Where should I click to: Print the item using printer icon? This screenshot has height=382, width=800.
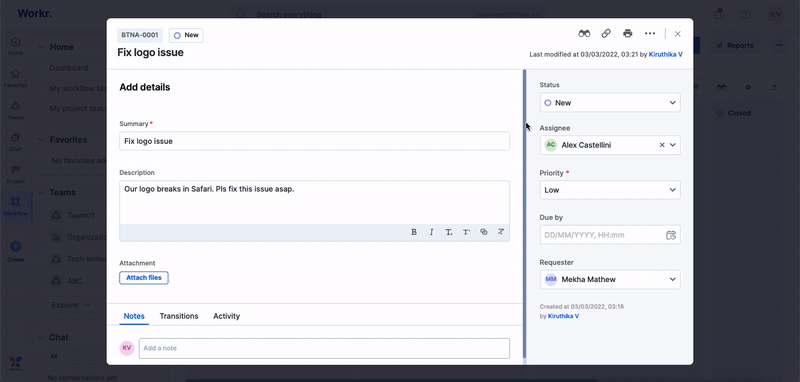[628, 34]
